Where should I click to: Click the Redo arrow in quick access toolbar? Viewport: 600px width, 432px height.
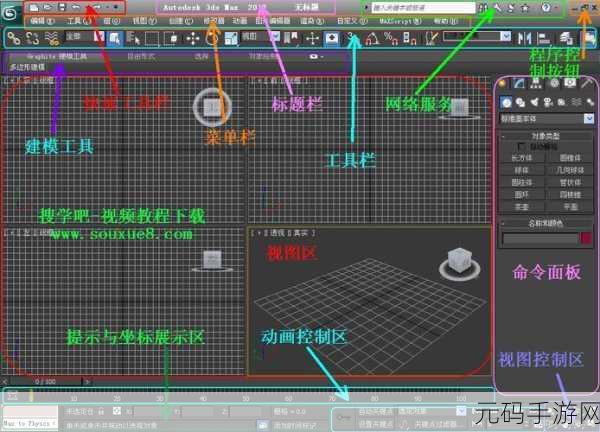[x=96, y=7]
